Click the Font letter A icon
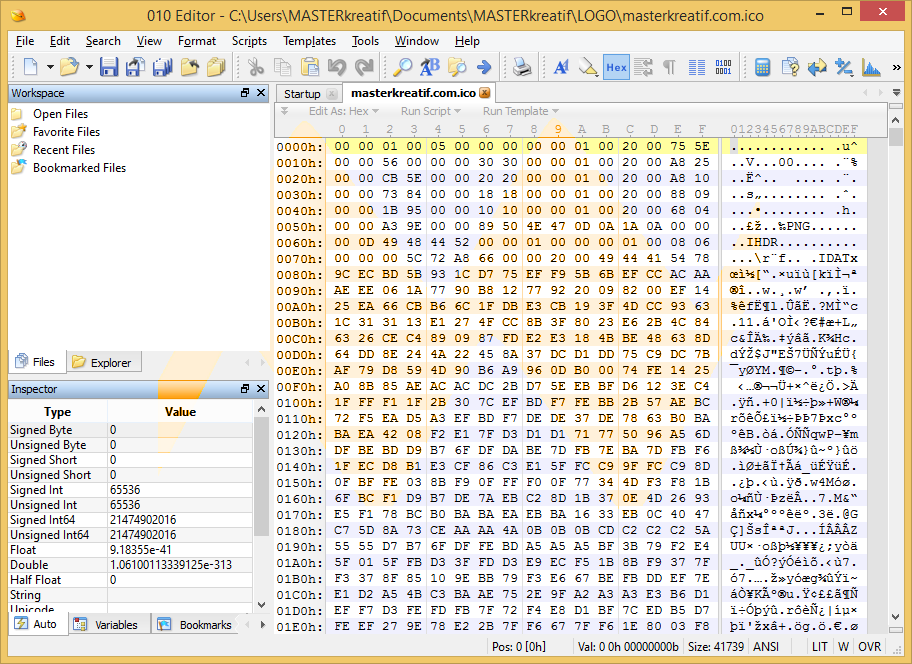The width and height of the screenshot is (912, 664). pos(561,67)
